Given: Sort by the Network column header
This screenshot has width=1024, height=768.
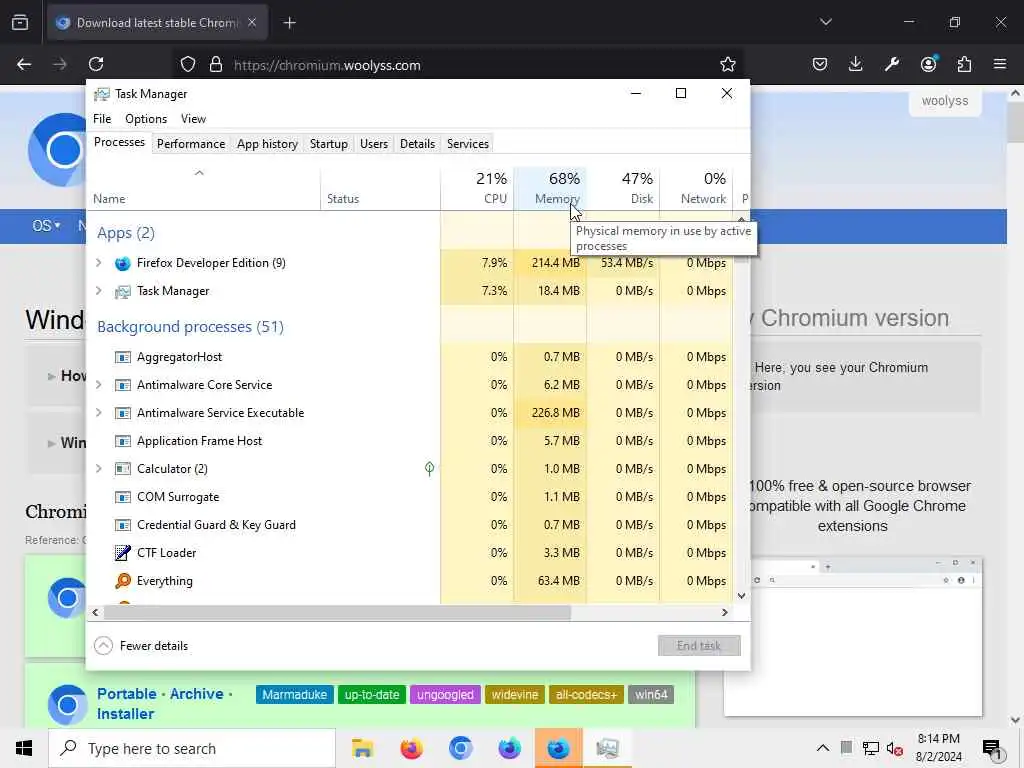Looking at the screenshot, I should [x=696, y=188].
